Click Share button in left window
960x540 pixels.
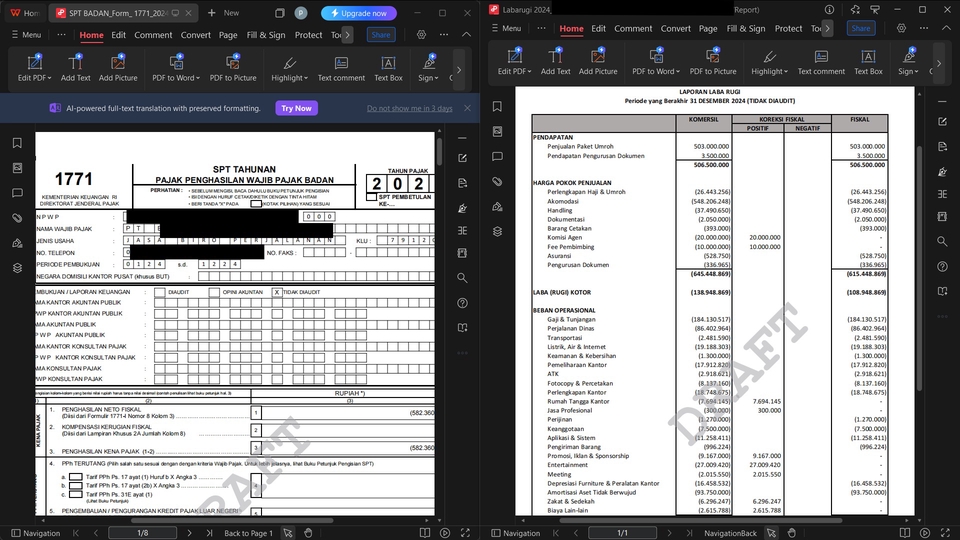381,35
